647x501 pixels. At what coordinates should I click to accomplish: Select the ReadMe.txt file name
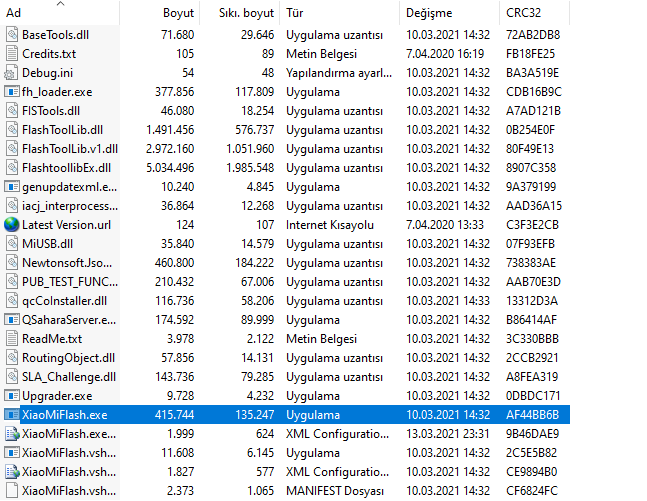point(52,339)
